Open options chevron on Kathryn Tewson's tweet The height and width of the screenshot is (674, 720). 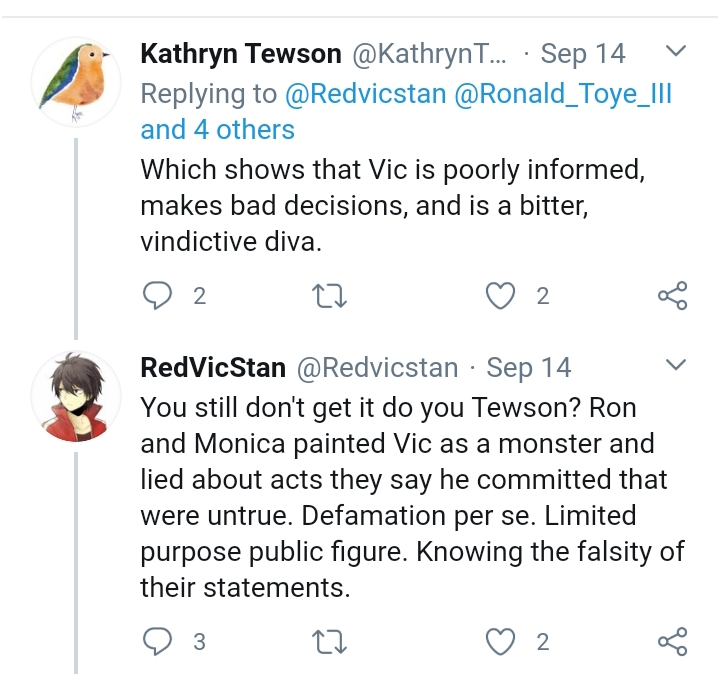tap(675, 50)
